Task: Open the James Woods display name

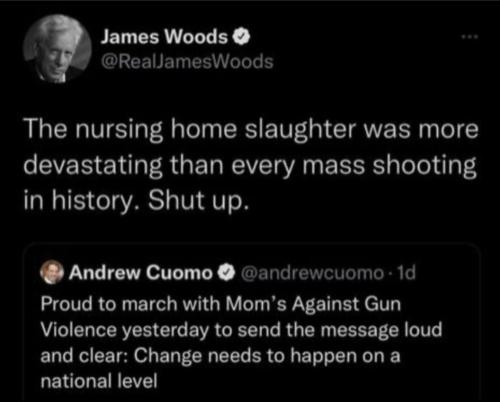Action: 164,37
